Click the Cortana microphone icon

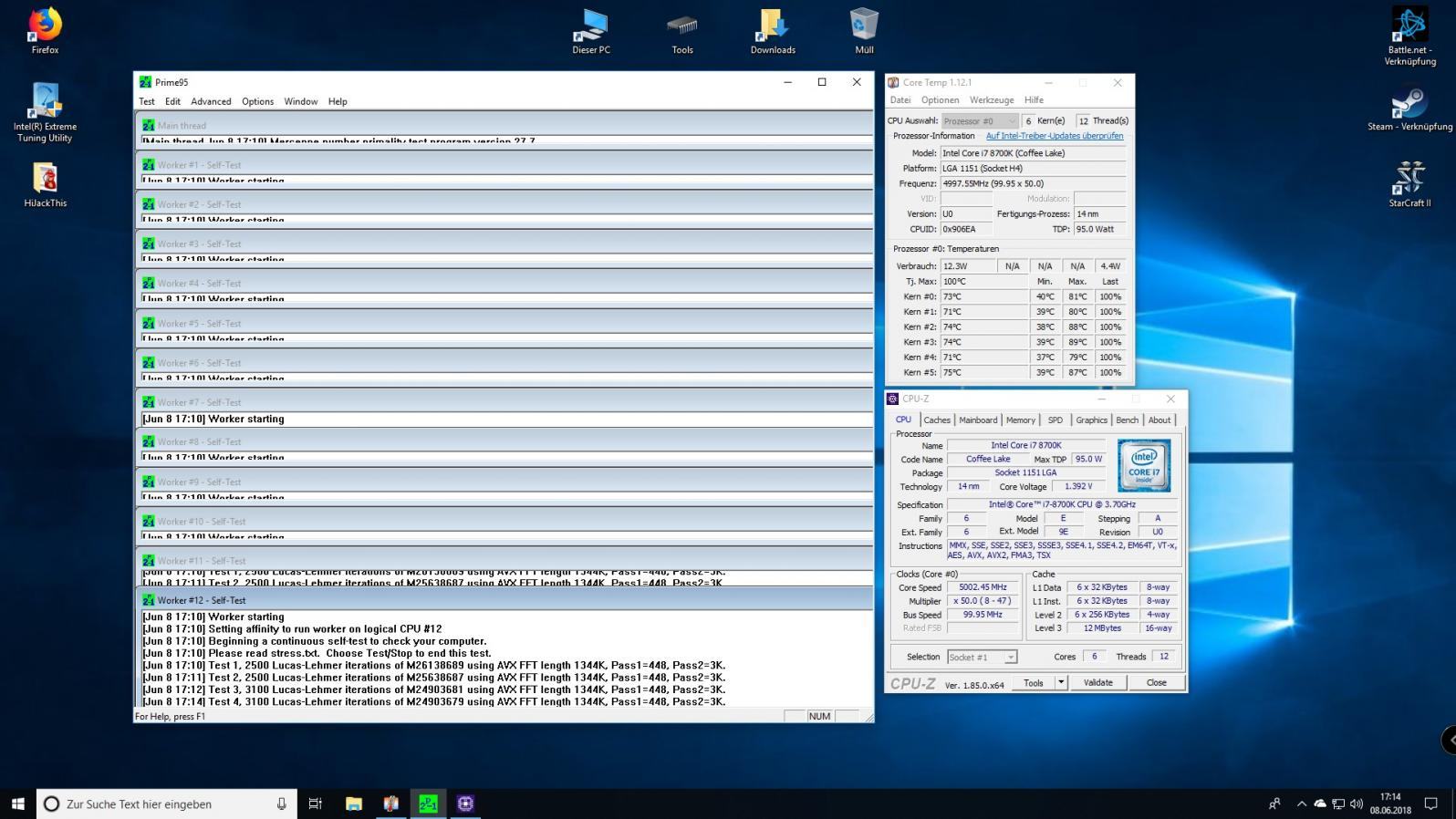point(281,803)
